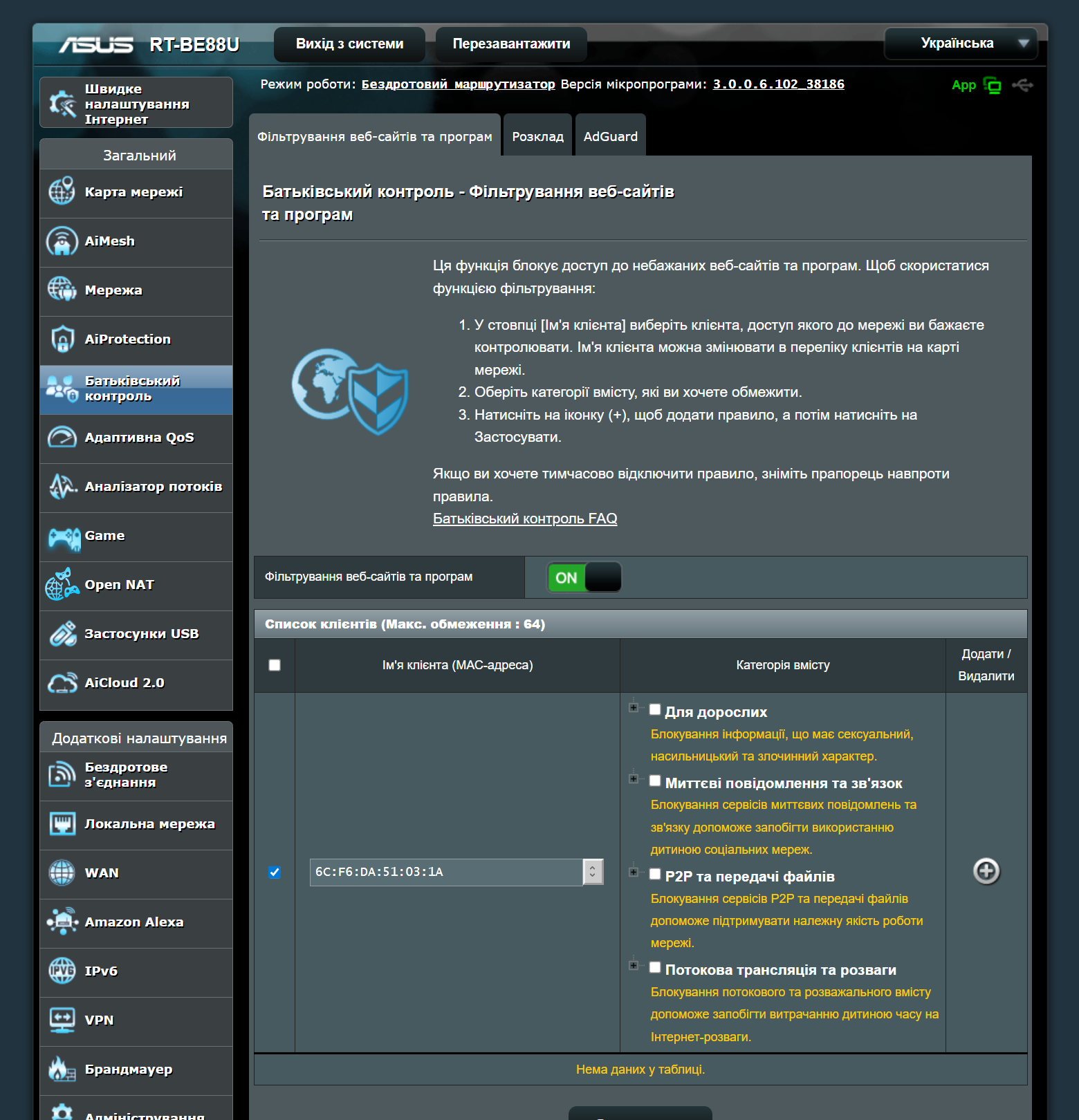Click the AiCloud 2.0 cloud icon
This screenshot has height=1120, width=1079.
62,682
